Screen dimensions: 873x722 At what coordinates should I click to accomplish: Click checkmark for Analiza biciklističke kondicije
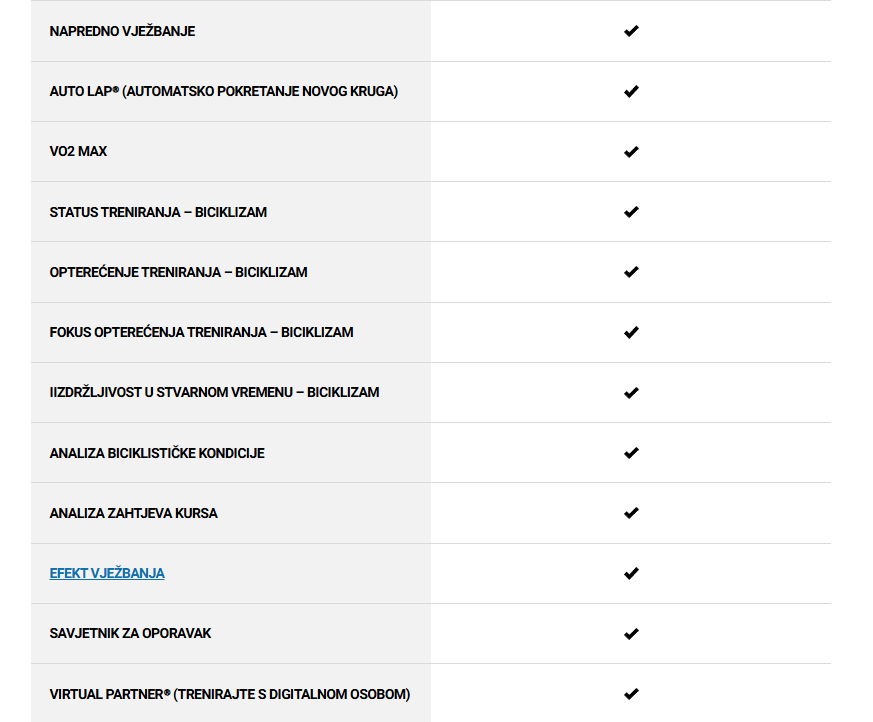point(631,453)
